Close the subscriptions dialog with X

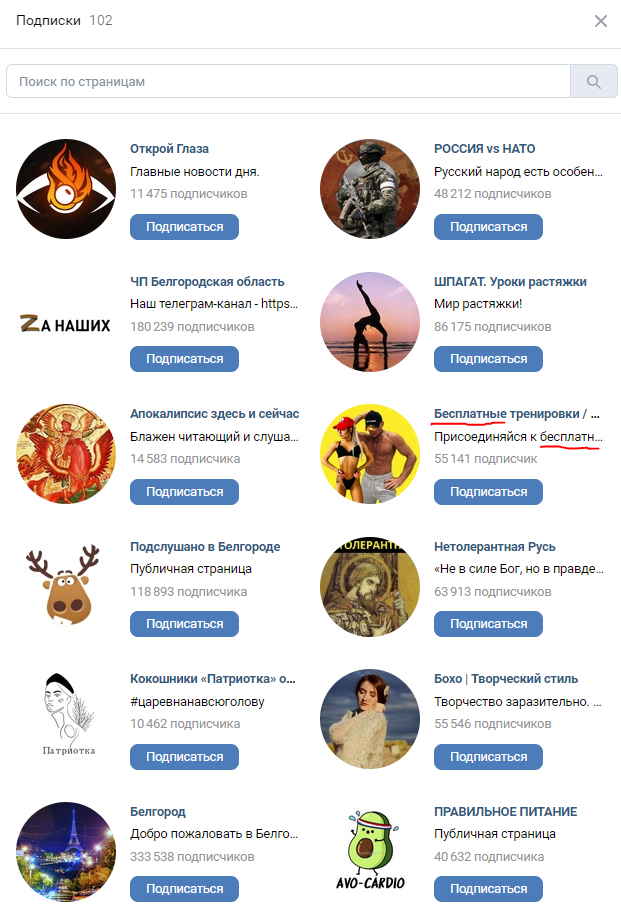[601, 21]
